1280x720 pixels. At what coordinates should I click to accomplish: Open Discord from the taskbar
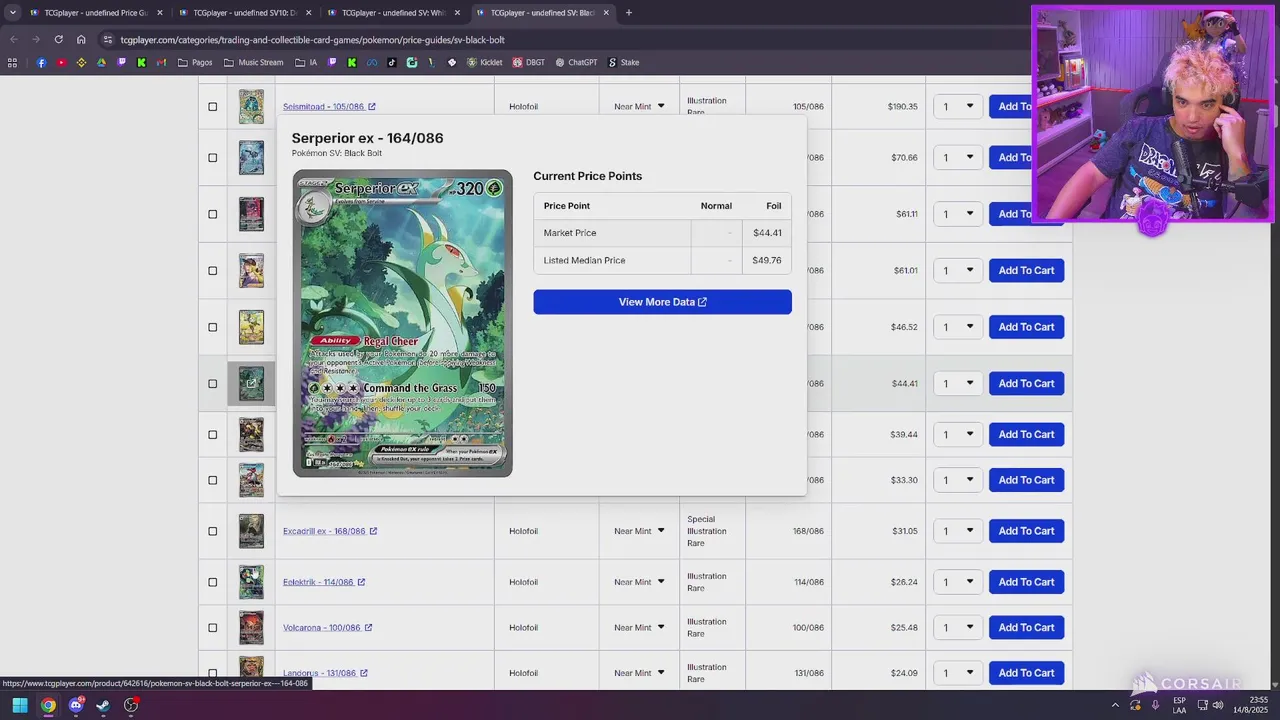pos(76,705)
